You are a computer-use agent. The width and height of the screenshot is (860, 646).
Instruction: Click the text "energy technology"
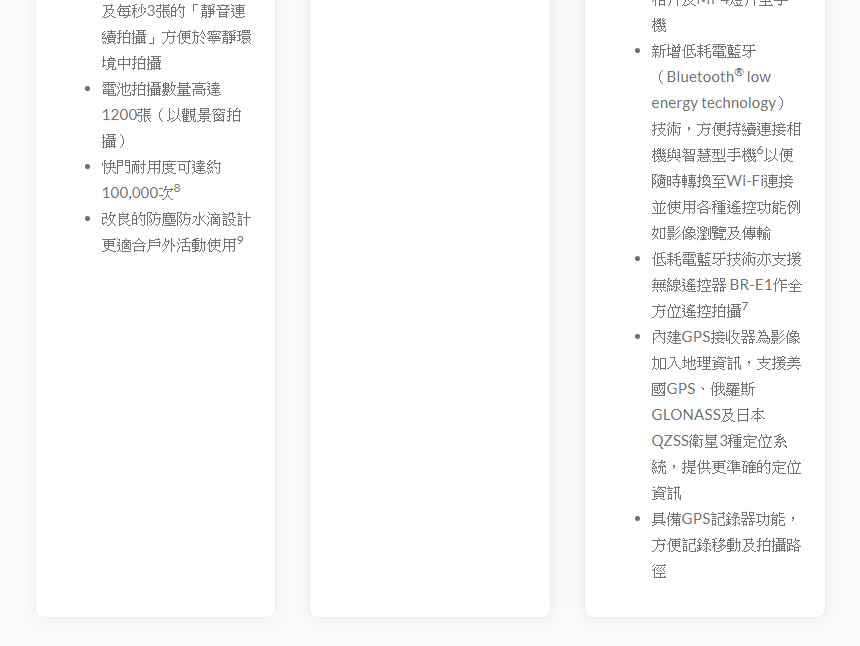tap(713, 103)
